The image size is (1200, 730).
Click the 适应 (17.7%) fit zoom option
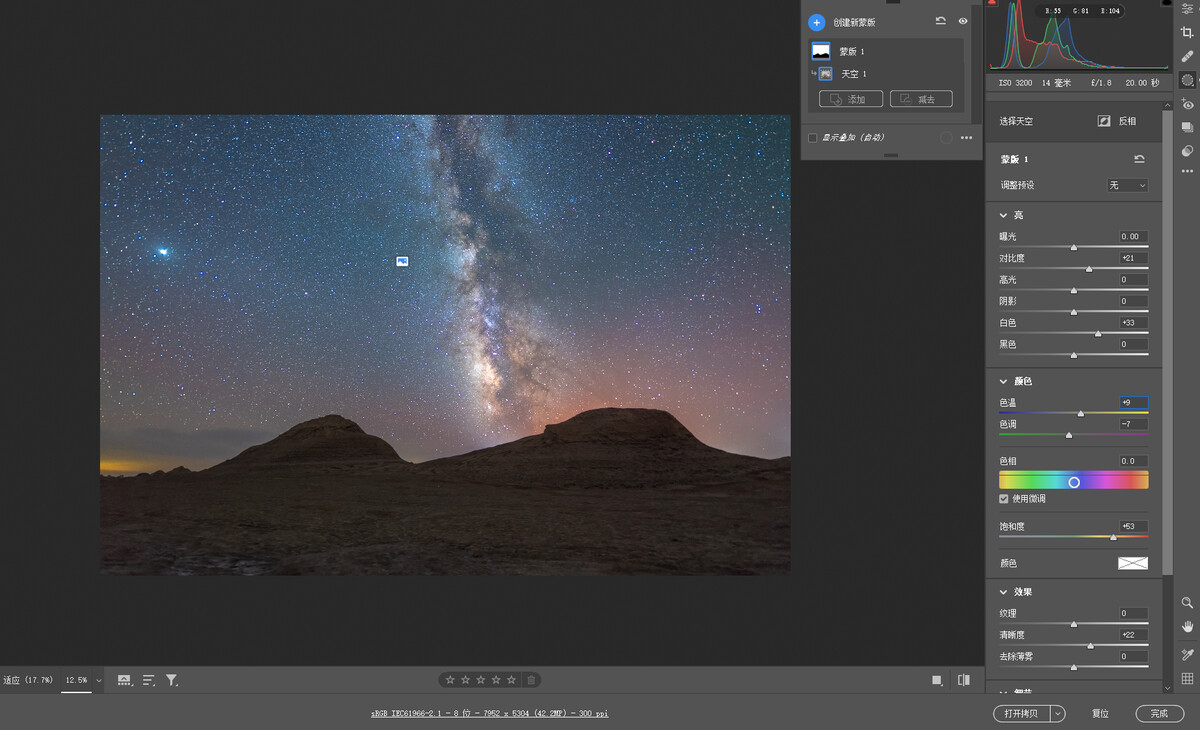26,680
